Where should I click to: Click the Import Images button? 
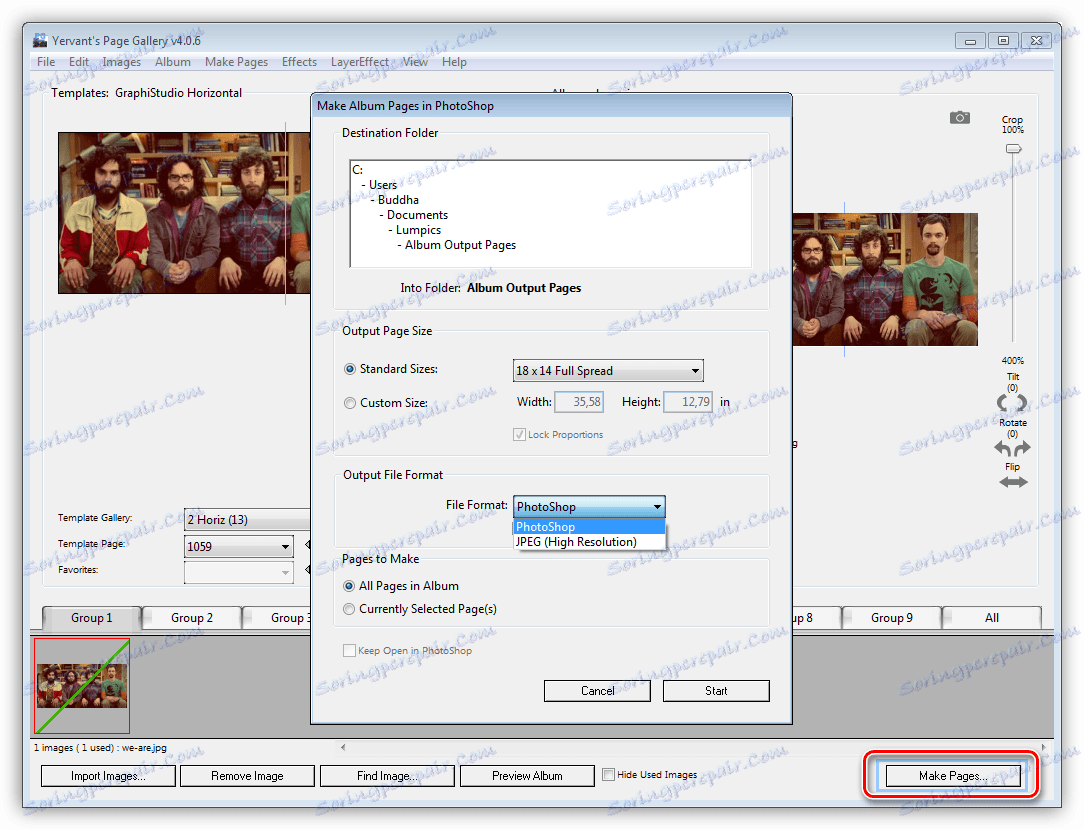[109, 775]
